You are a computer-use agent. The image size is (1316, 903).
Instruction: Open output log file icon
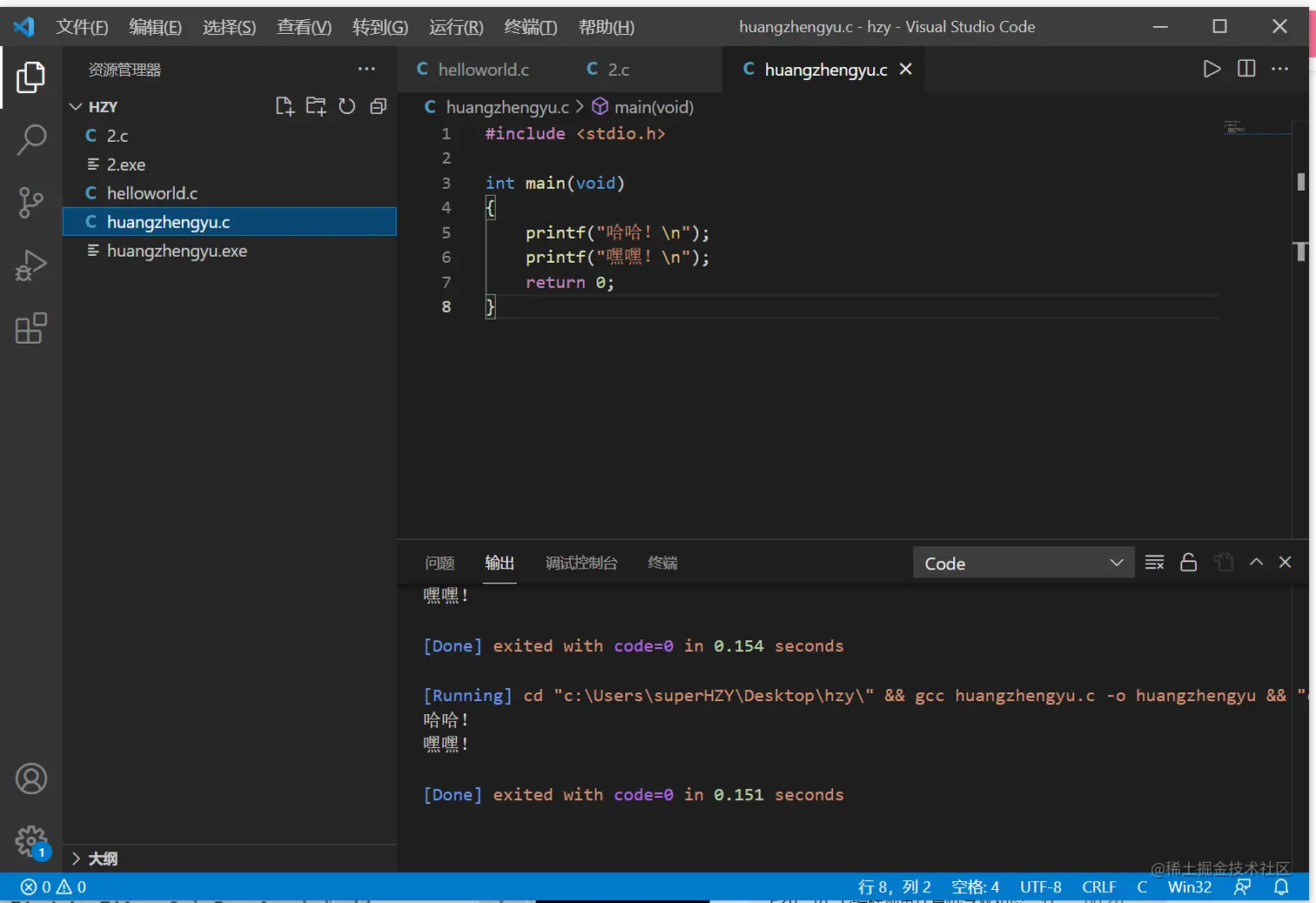click(x=1224, y=563)
